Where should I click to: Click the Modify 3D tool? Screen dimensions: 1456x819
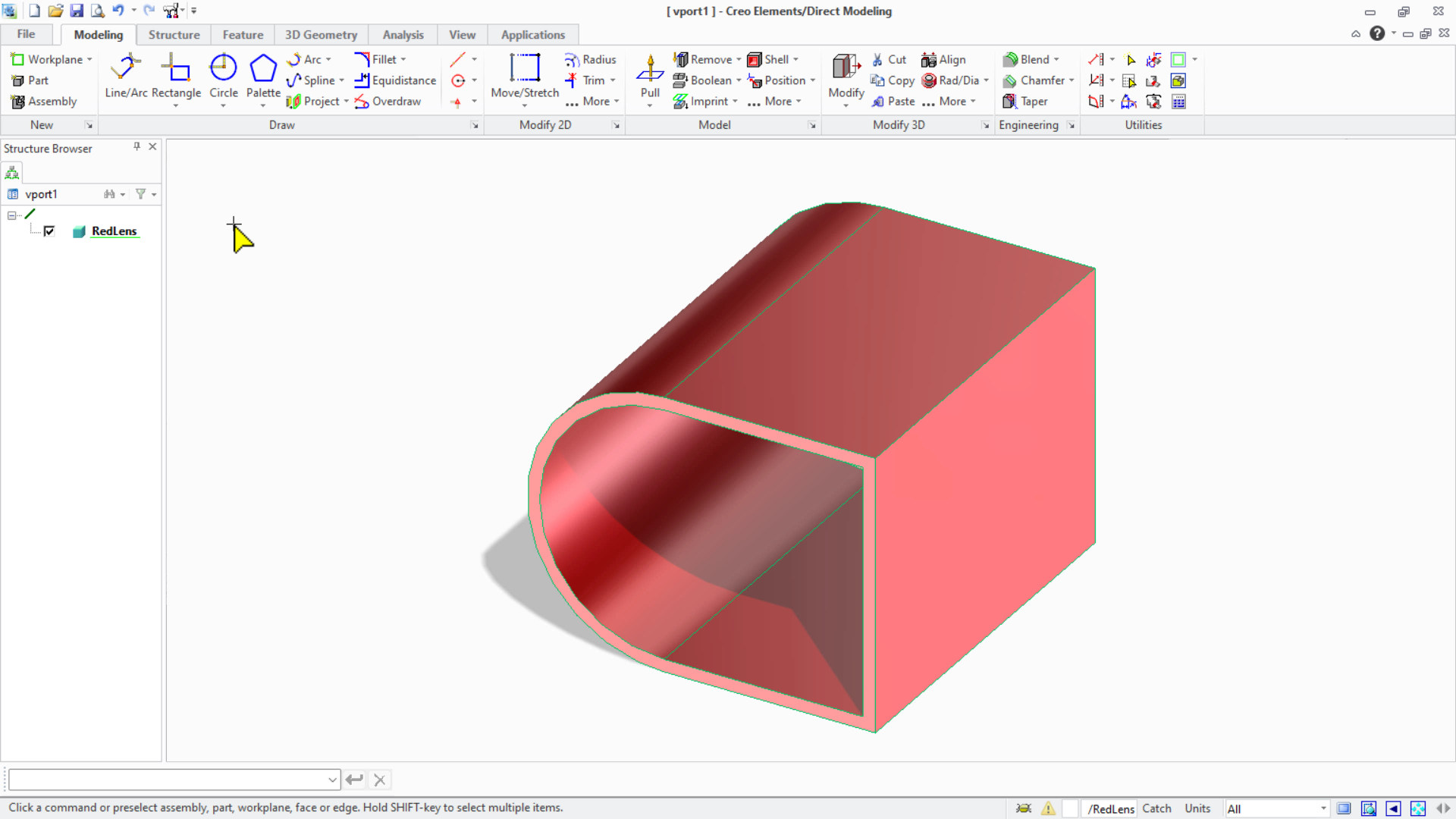[x=846, y=76]
